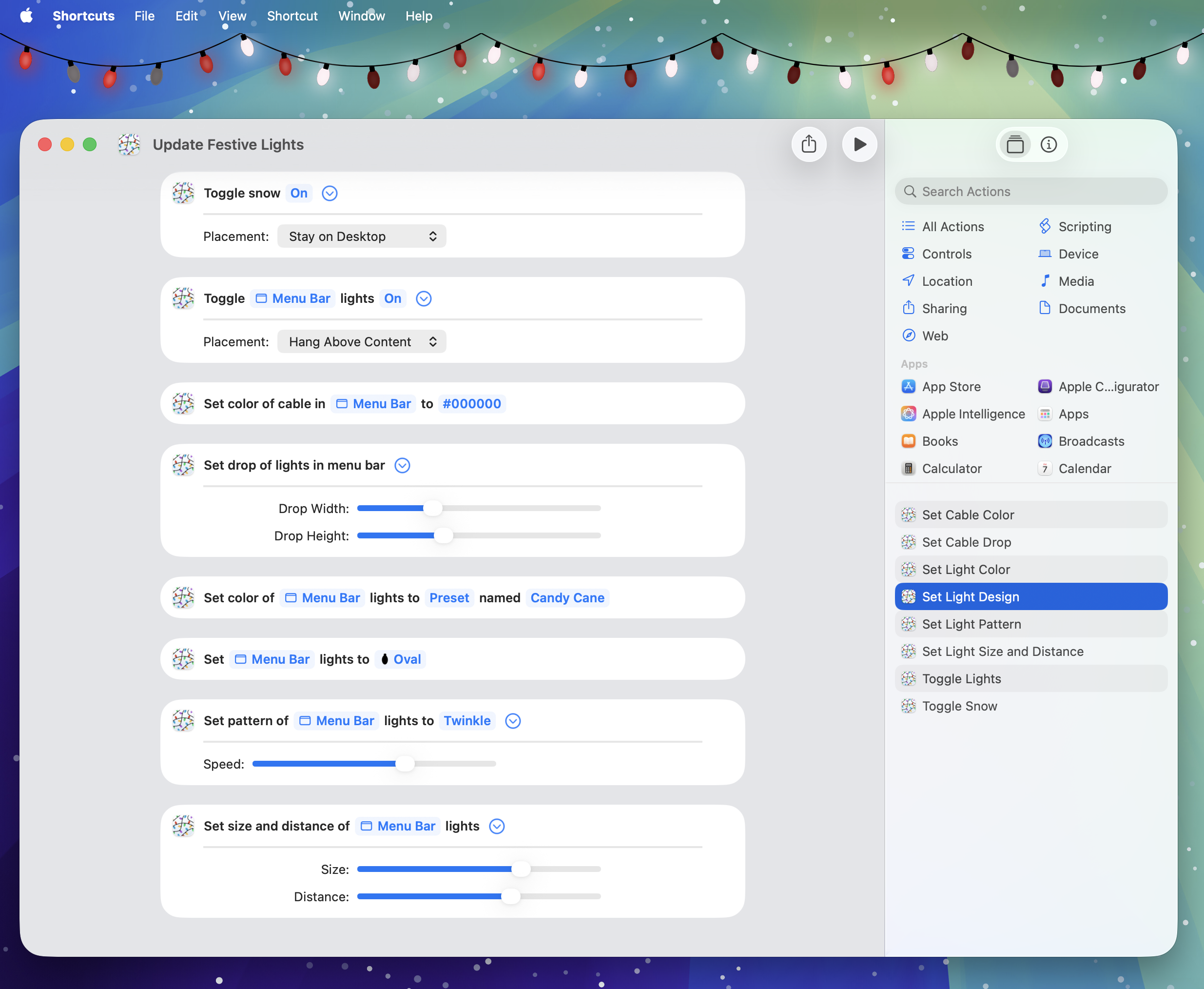Select the App Store app actions
The width and height of the screenshot is (1204, 989).
951,387
